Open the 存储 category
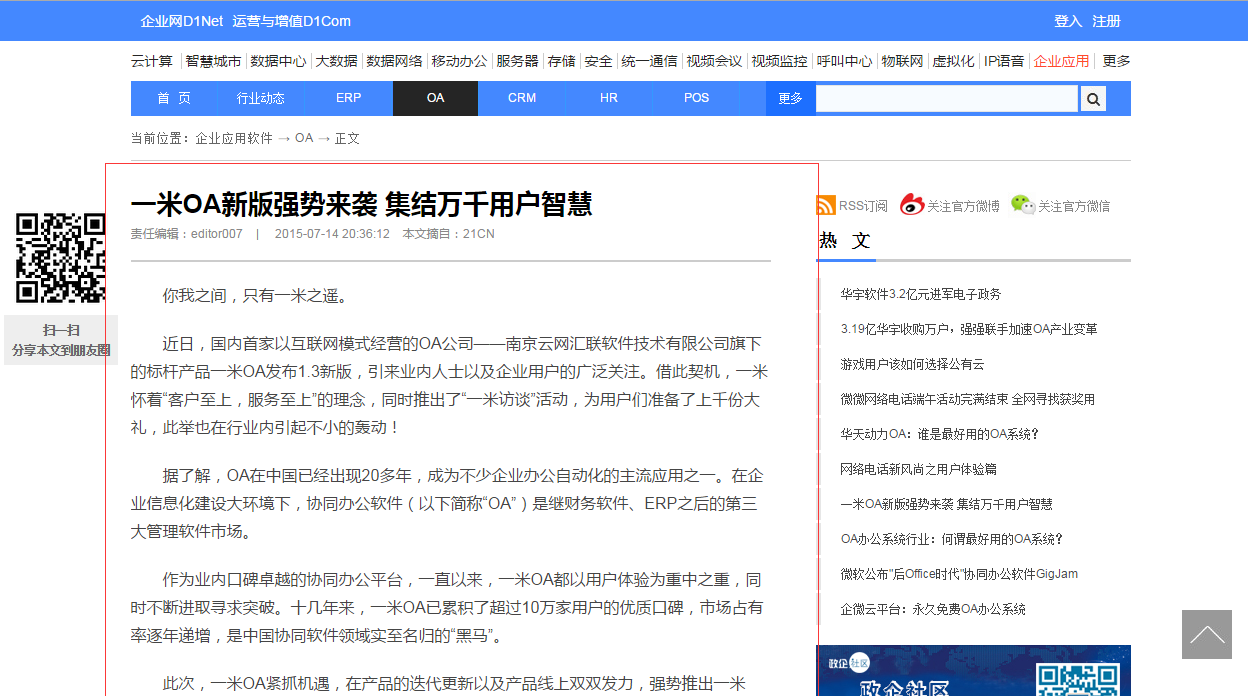Screen dimensions: 1248x696 561,61
